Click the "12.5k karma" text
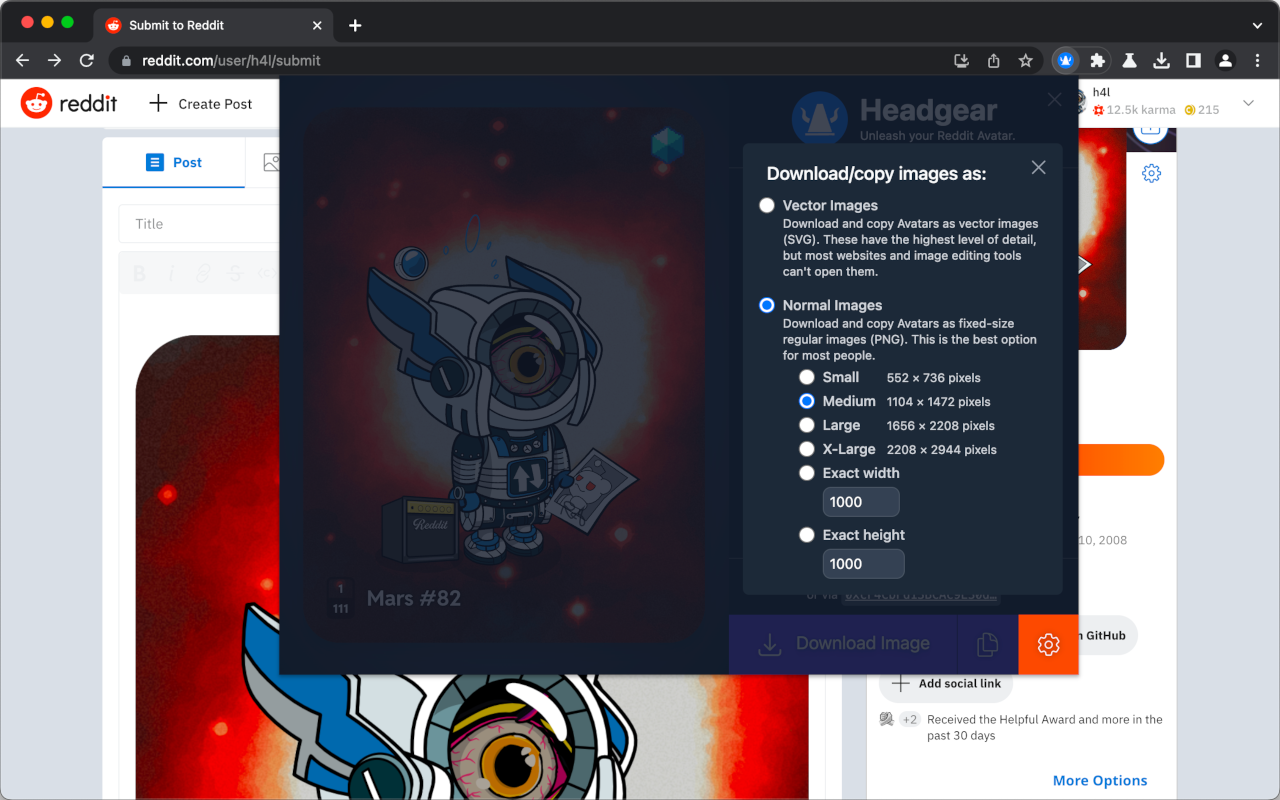Image resolution: width=1280 pixels, height=800 pixels. coord(1141,110)
